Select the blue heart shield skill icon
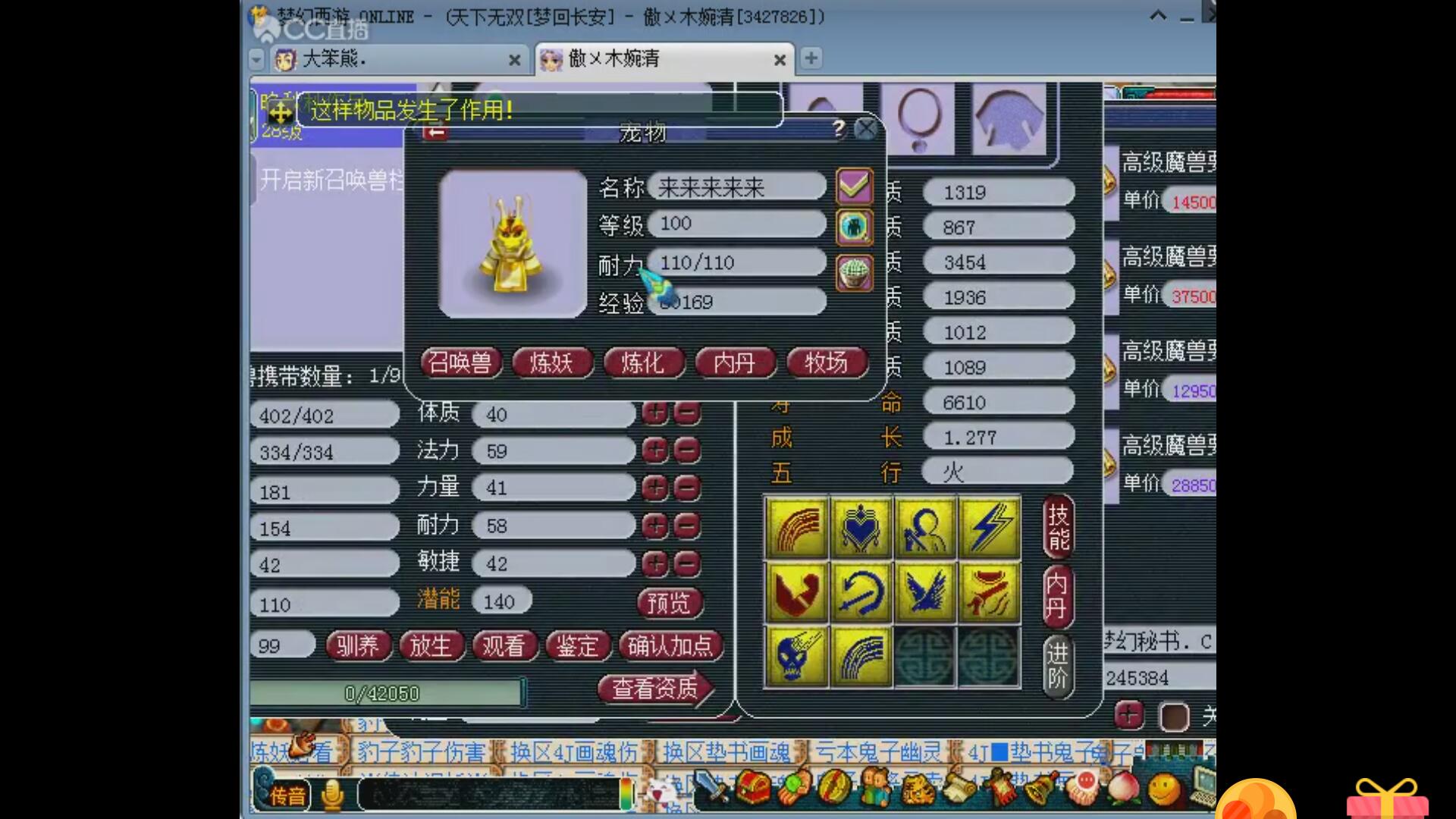Image resolution: width=1456 pixels, height=819 pixels. [x=861, y=528]
